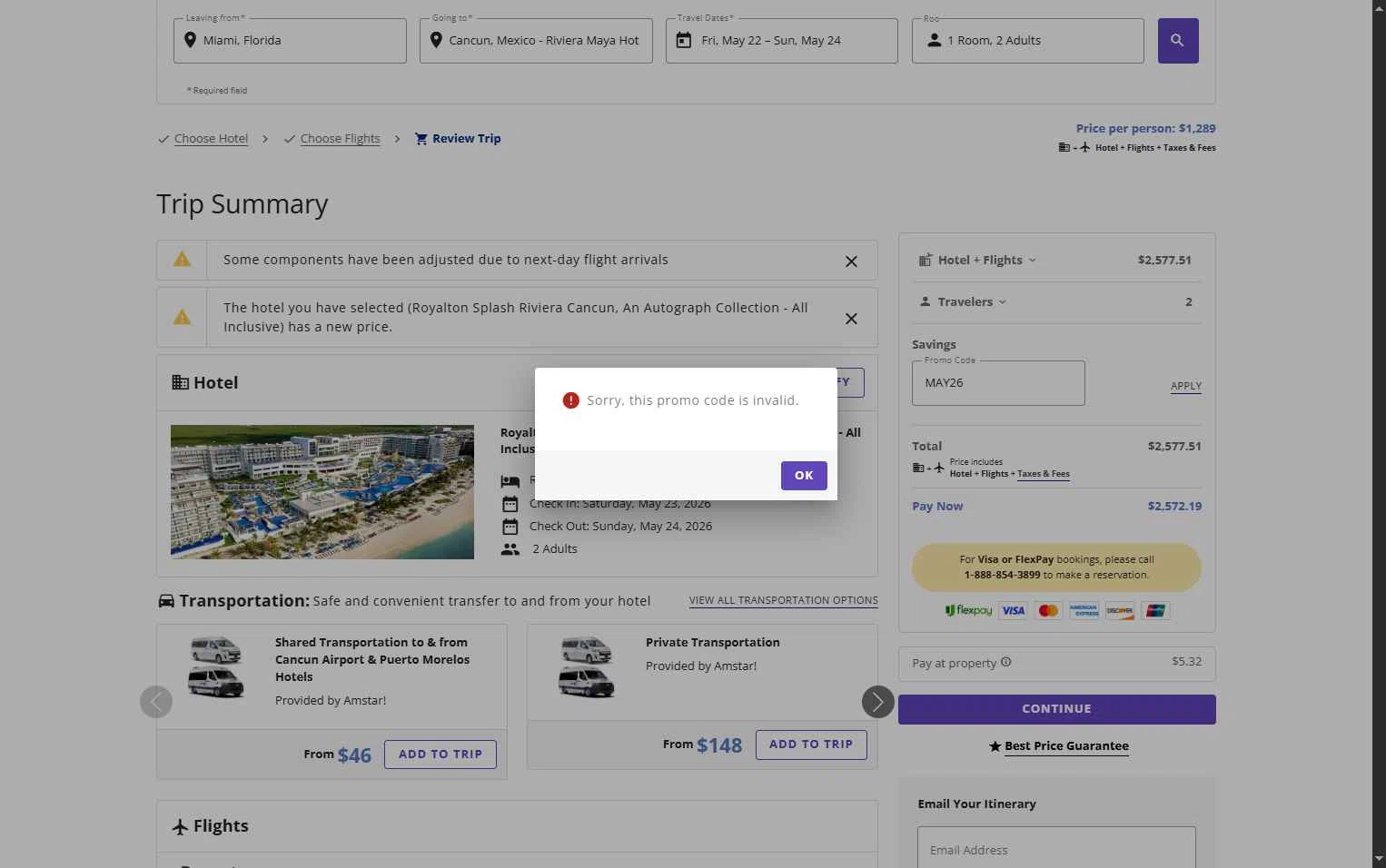Edit the Leaving from Miami, Florida field
Image resolution: width=1386 pixels, height=868 pixels.
tap(290, 41)
